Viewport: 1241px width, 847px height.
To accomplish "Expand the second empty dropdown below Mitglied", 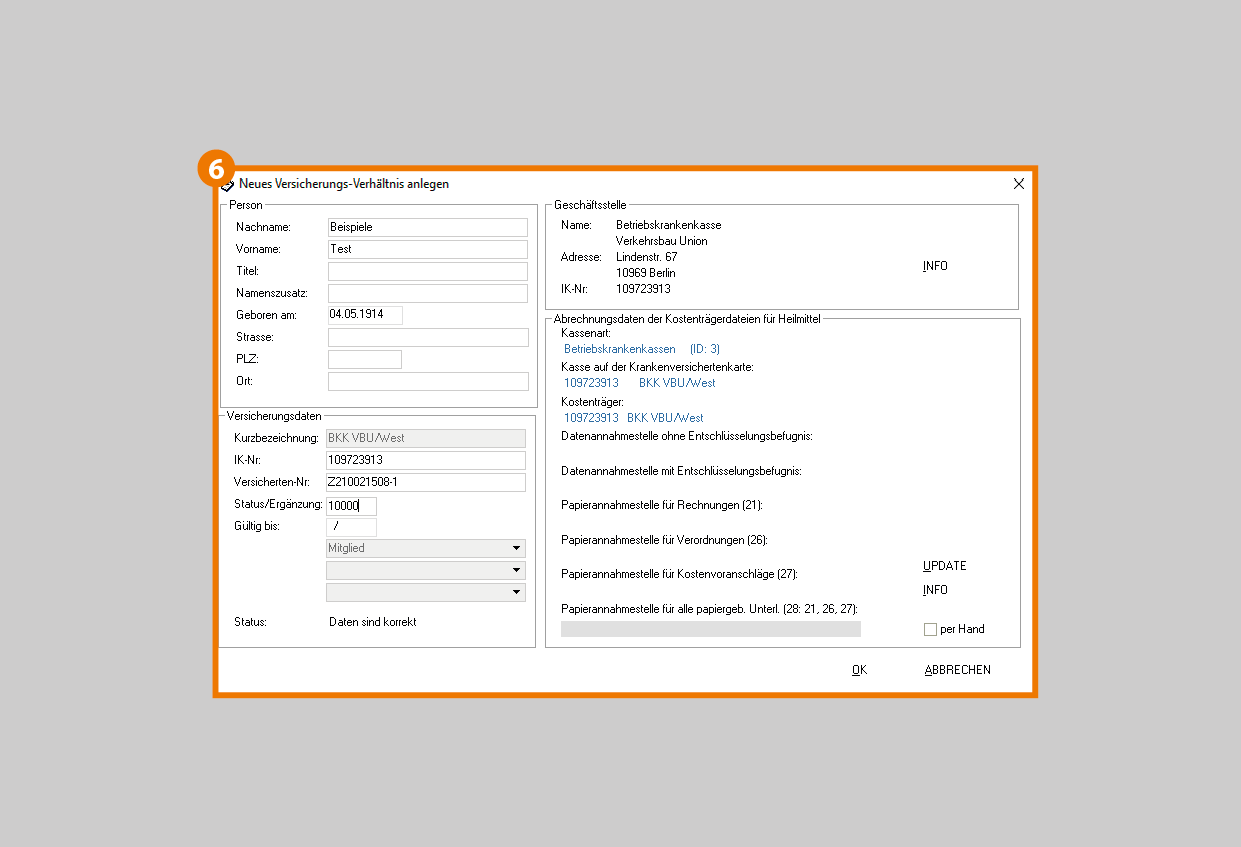I will pos(516,571).
